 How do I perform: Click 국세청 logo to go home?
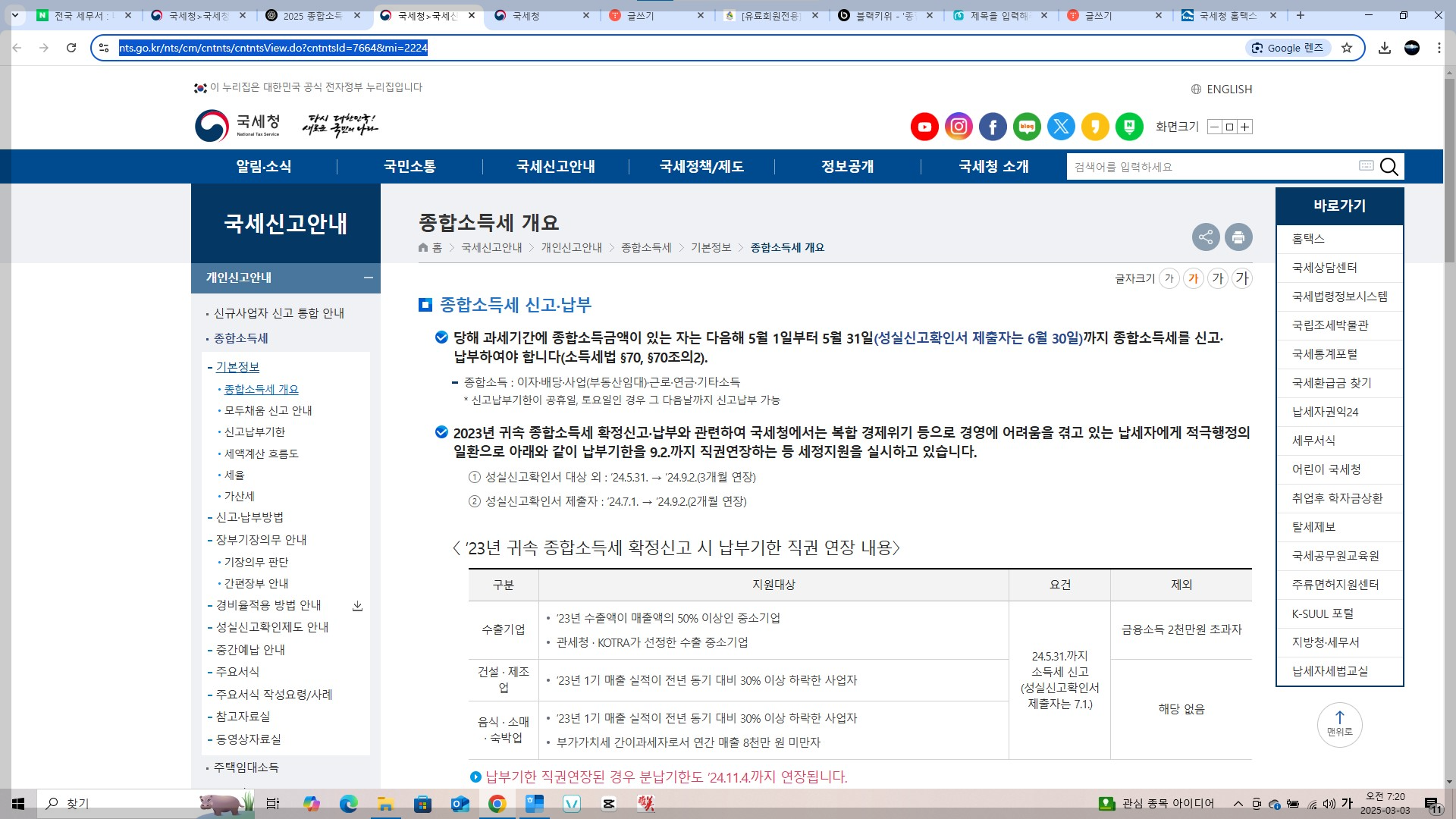point(238,126)
